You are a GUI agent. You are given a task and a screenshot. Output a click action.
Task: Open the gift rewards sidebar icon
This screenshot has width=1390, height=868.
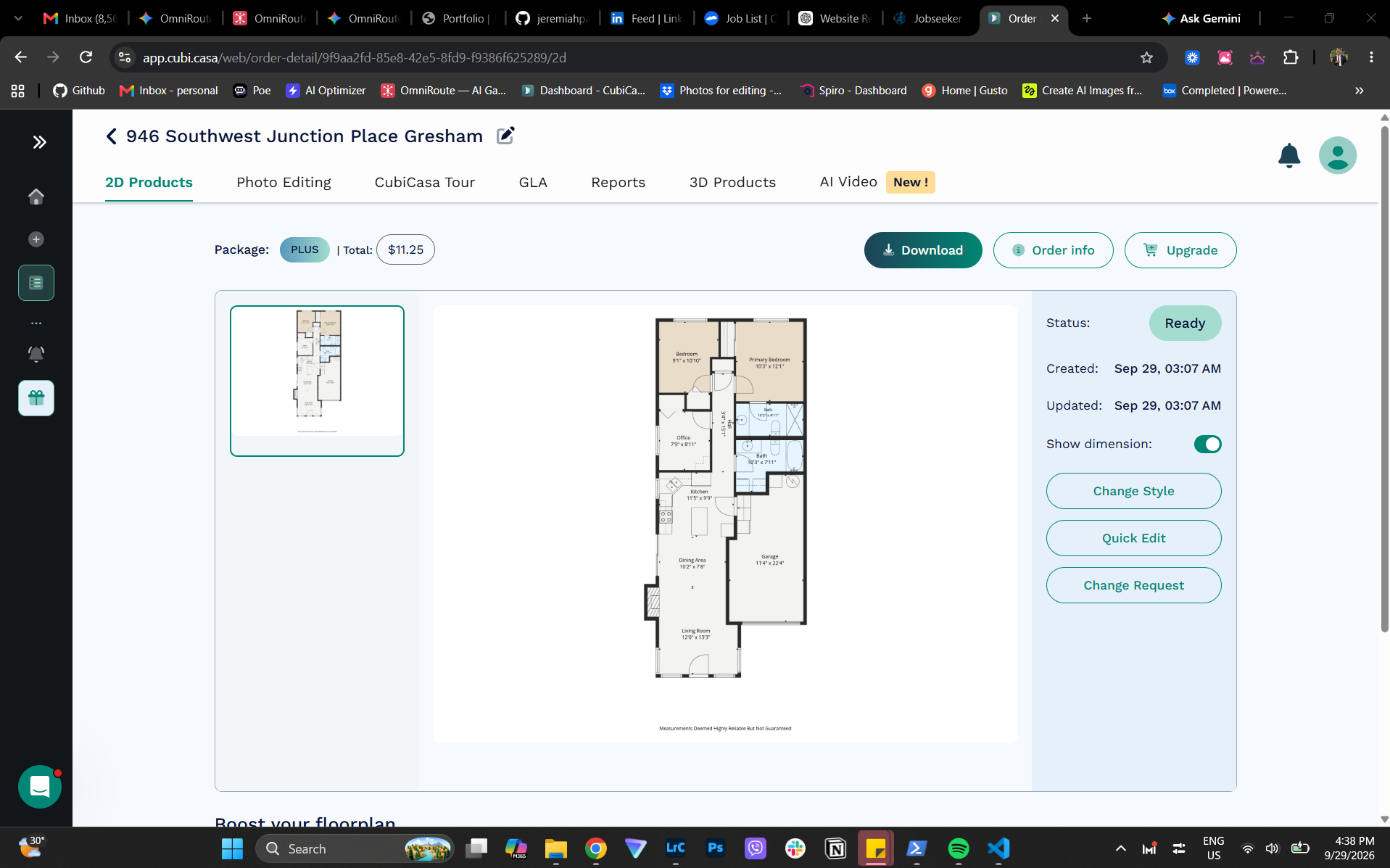click(x=36, y=398)
